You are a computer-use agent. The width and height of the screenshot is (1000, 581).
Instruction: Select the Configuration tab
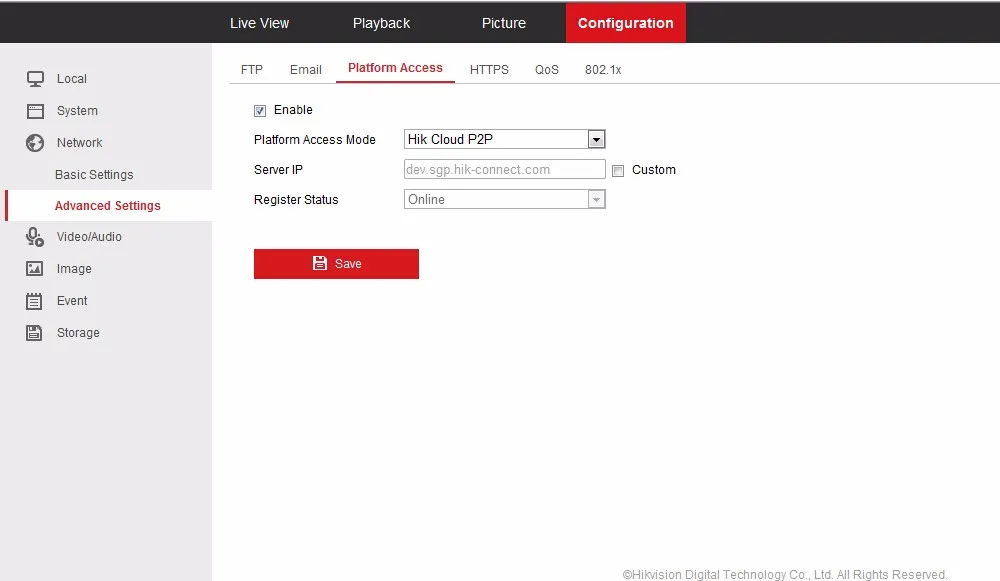click(626, 23)
